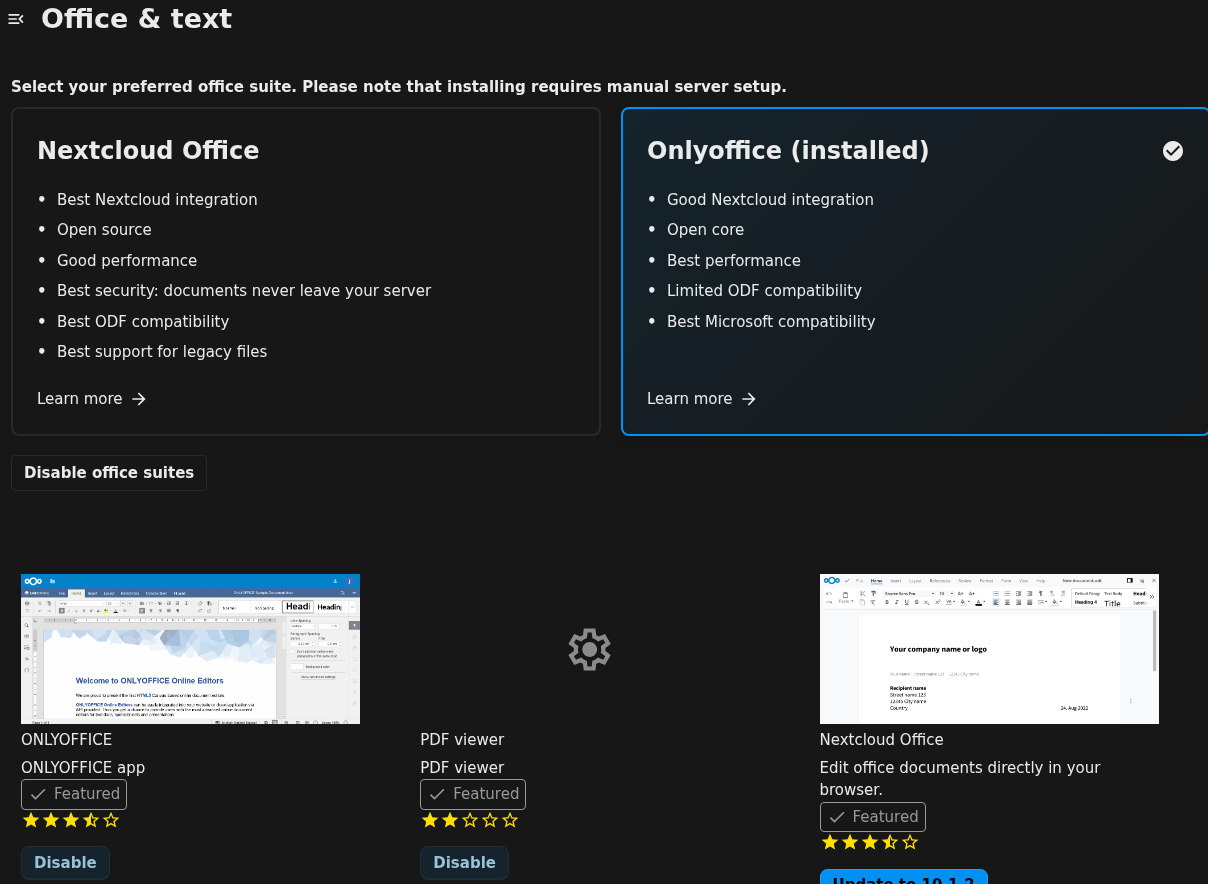Click the checkmark icon on the Onlyoffice card

point(1173,151)
